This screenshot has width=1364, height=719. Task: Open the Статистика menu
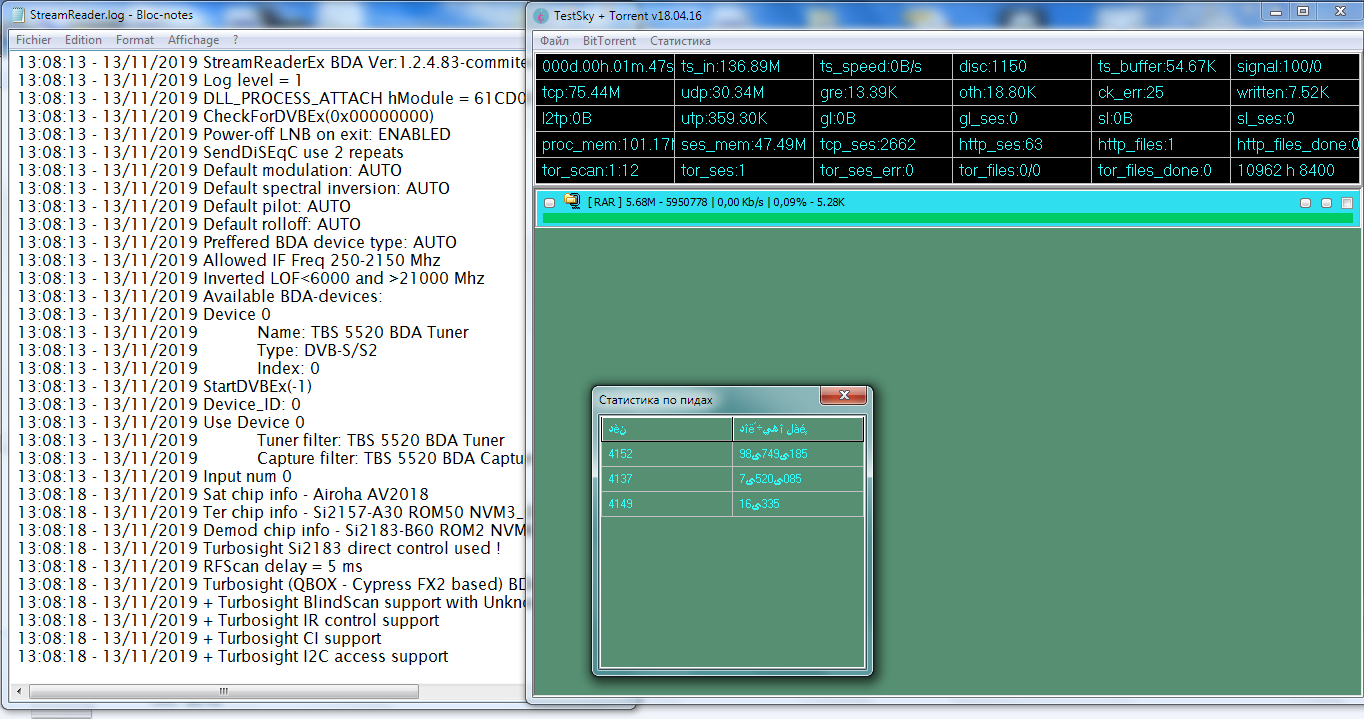(680, 41)
